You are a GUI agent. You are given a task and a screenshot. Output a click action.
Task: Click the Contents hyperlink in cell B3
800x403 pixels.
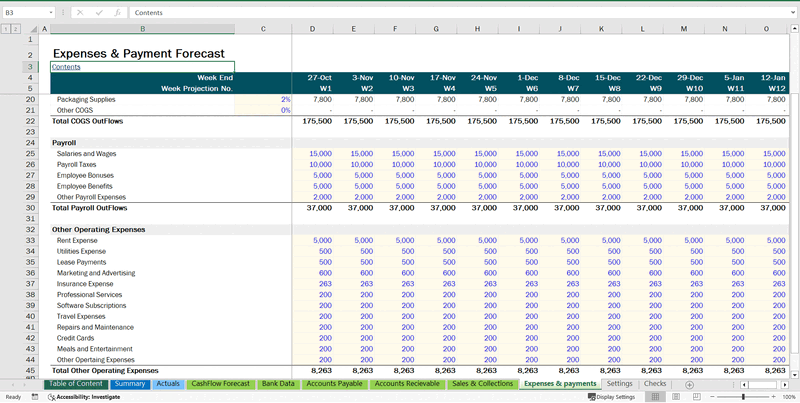point(66,67)
